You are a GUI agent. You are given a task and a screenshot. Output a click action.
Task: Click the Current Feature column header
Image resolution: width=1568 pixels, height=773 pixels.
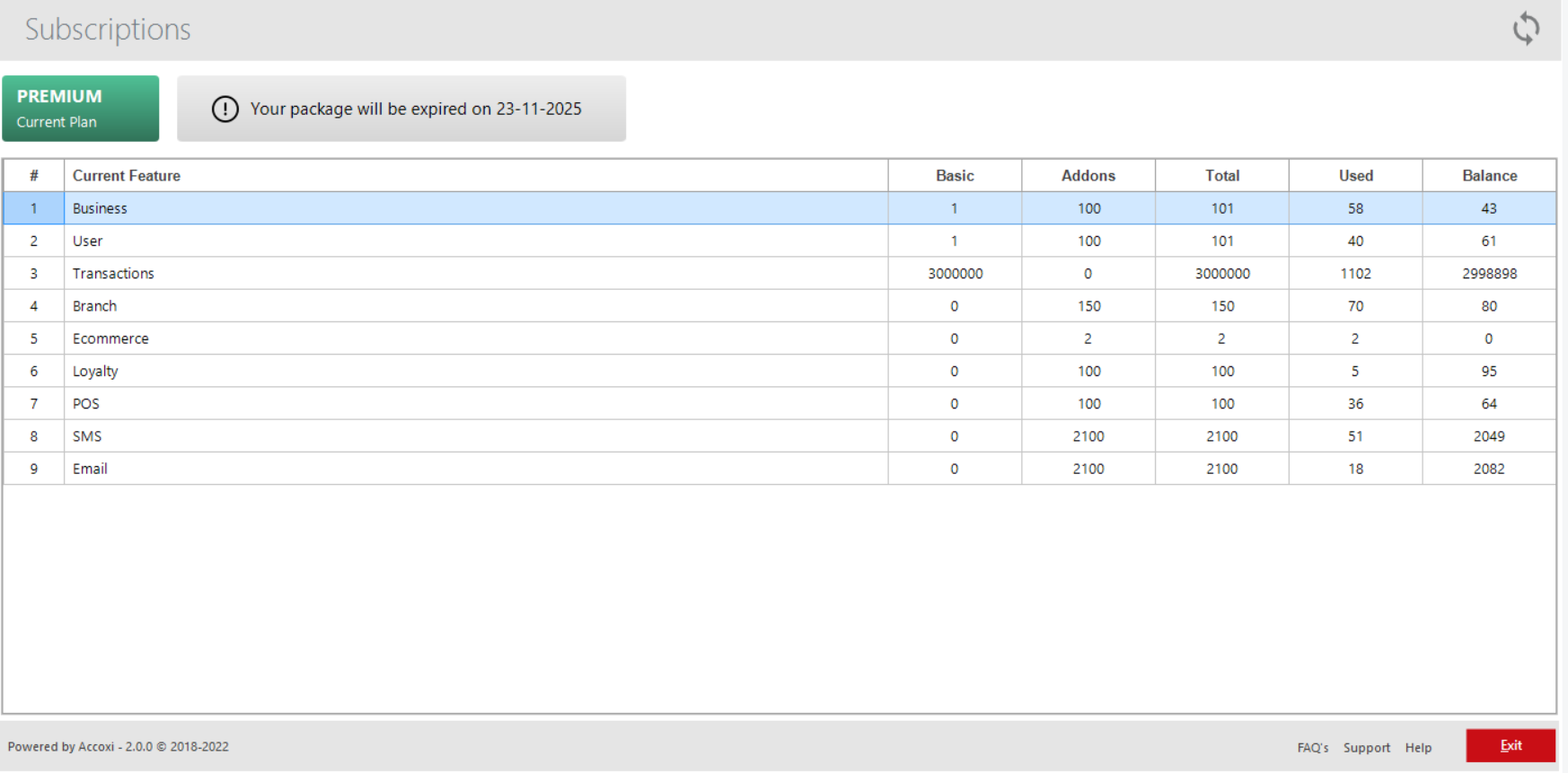[x=476, y=176]
